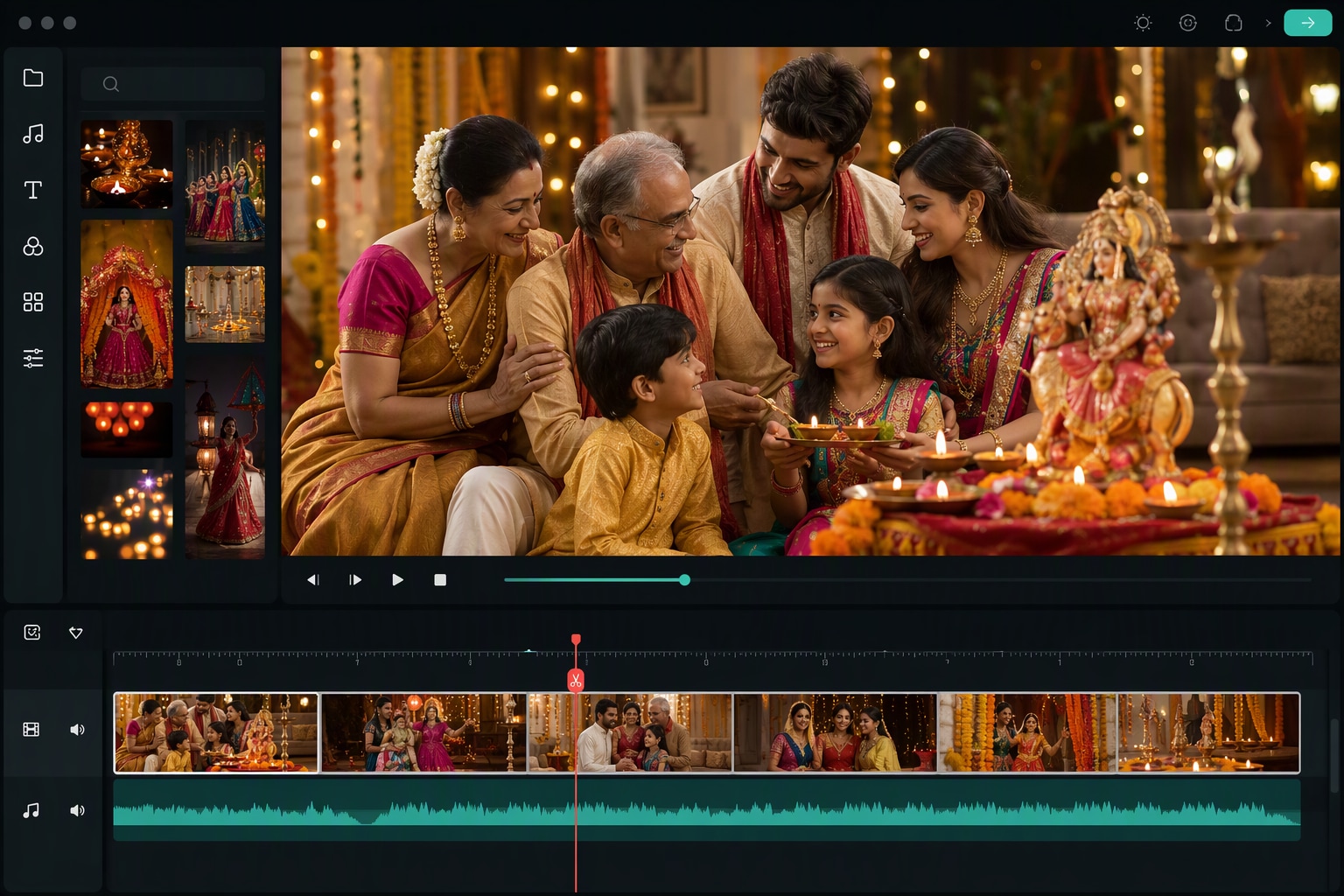Viewport: 1344px width, 896px height.
Task: Select the woman holding a lantern thumbnail
Action: coord(225,458)
